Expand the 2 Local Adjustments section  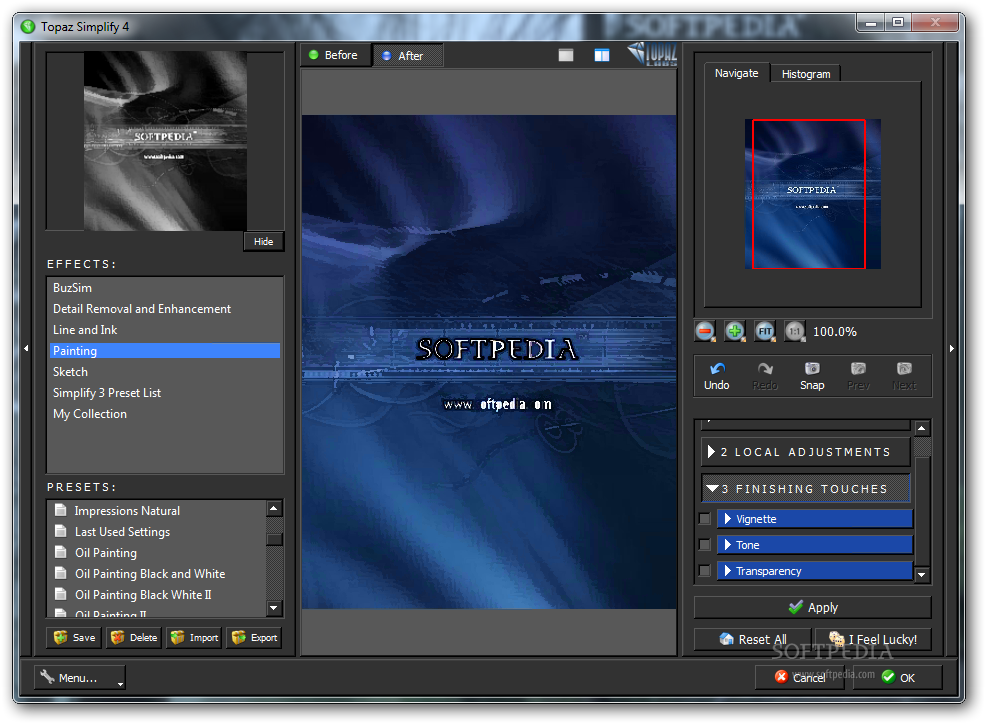[x=806, y=452]
